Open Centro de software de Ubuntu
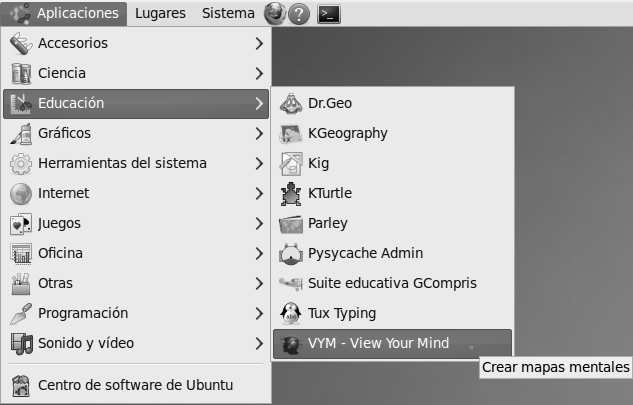This screenshot has height=405, width=633. pos(136,384)
